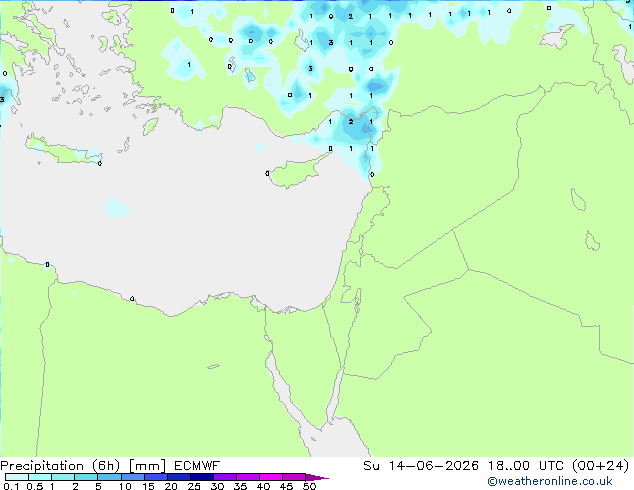Click the '45' legend value
Screen dimensions: 634x490
(x=286, y=486)
